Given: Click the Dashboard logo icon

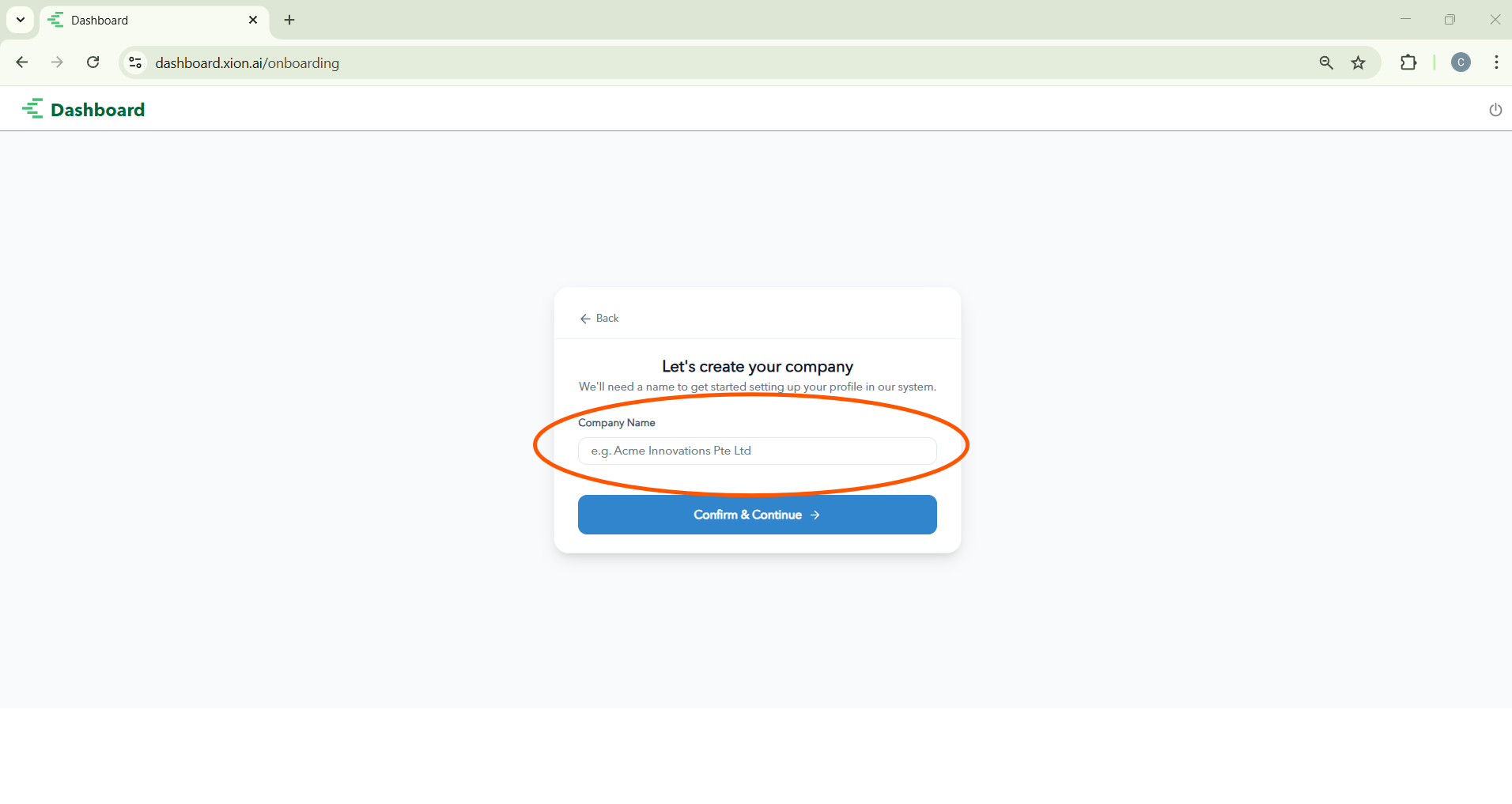Looking at the screenshot, I should [x=32, y=109].
